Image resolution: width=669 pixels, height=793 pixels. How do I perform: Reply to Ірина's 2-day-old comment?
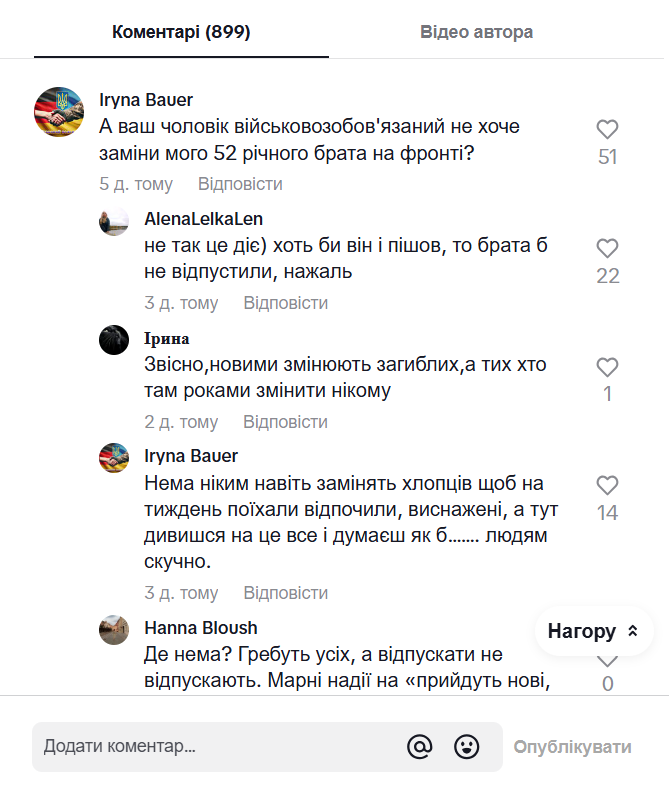(285, 422)
